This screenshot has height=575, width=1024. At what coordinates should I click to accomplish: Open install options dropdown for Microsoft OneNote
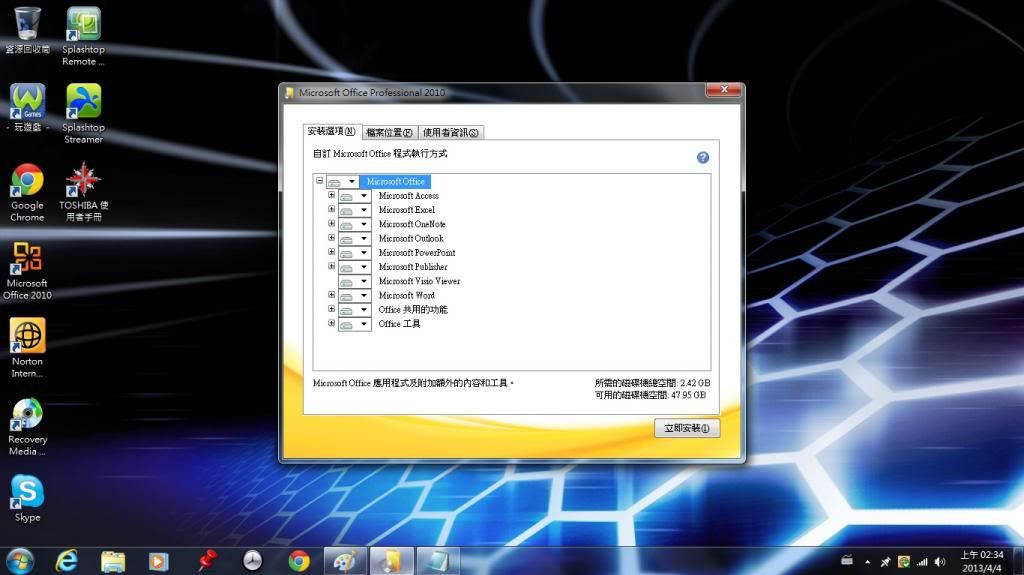click(355, 224)
